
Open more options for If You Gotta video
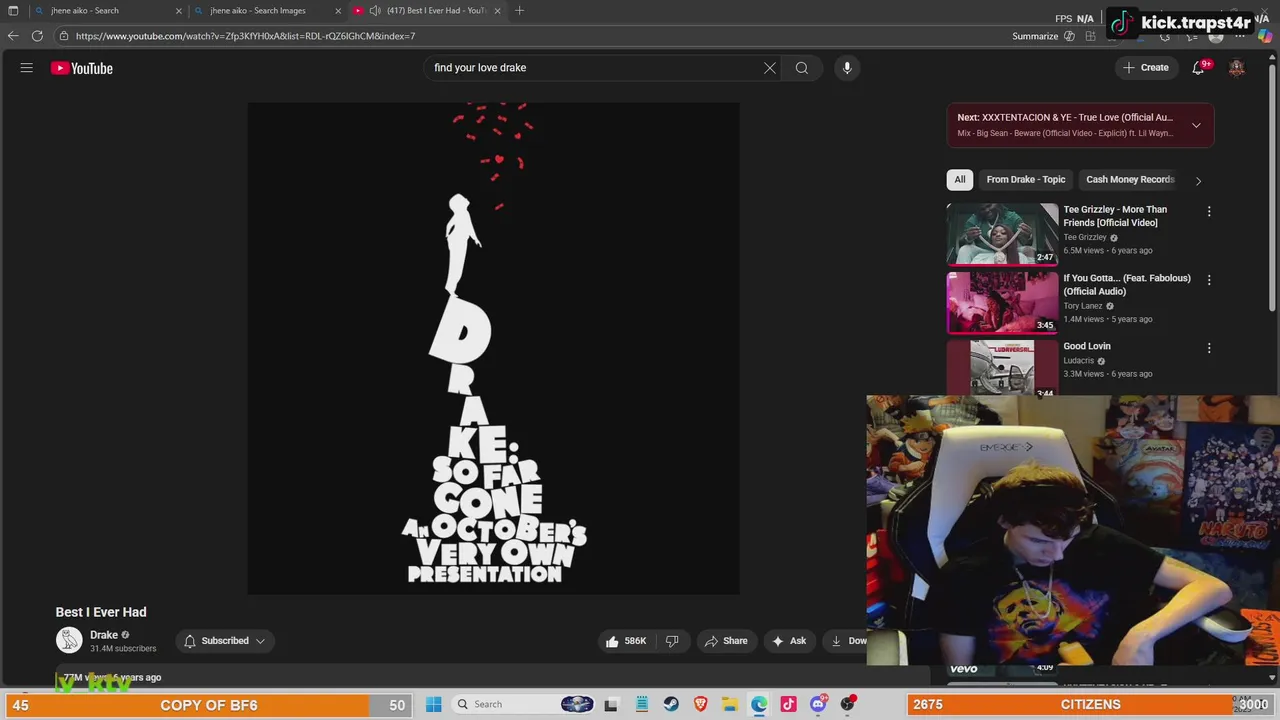click(1209, 280)
